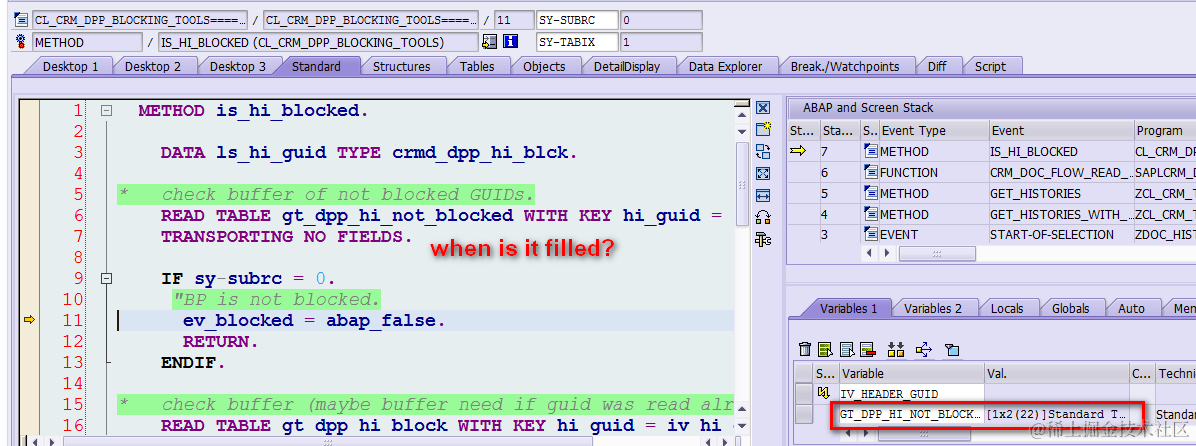
Task: Click the METHOD event type field
Action: [87, 42]
